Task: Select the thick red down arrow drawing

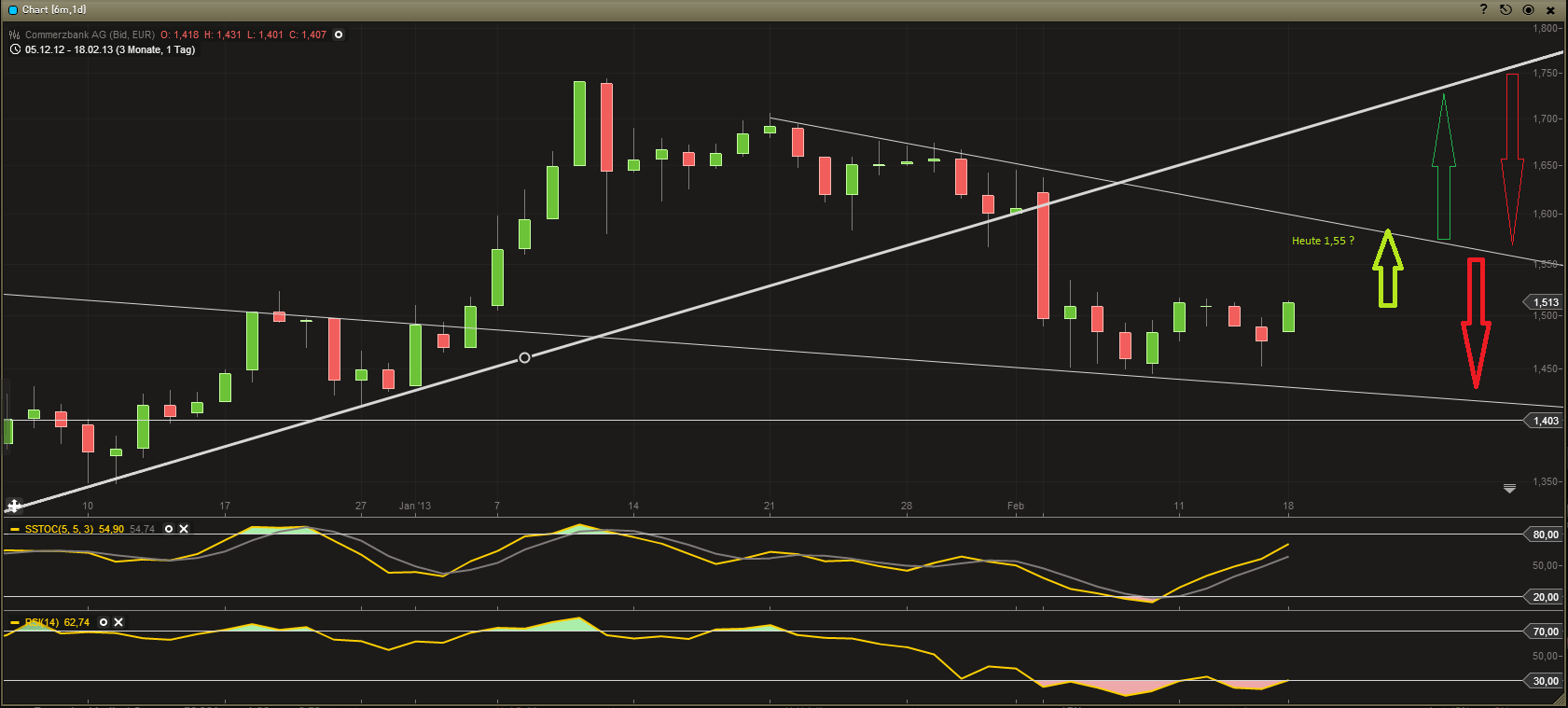Action: click(1476, 323)
